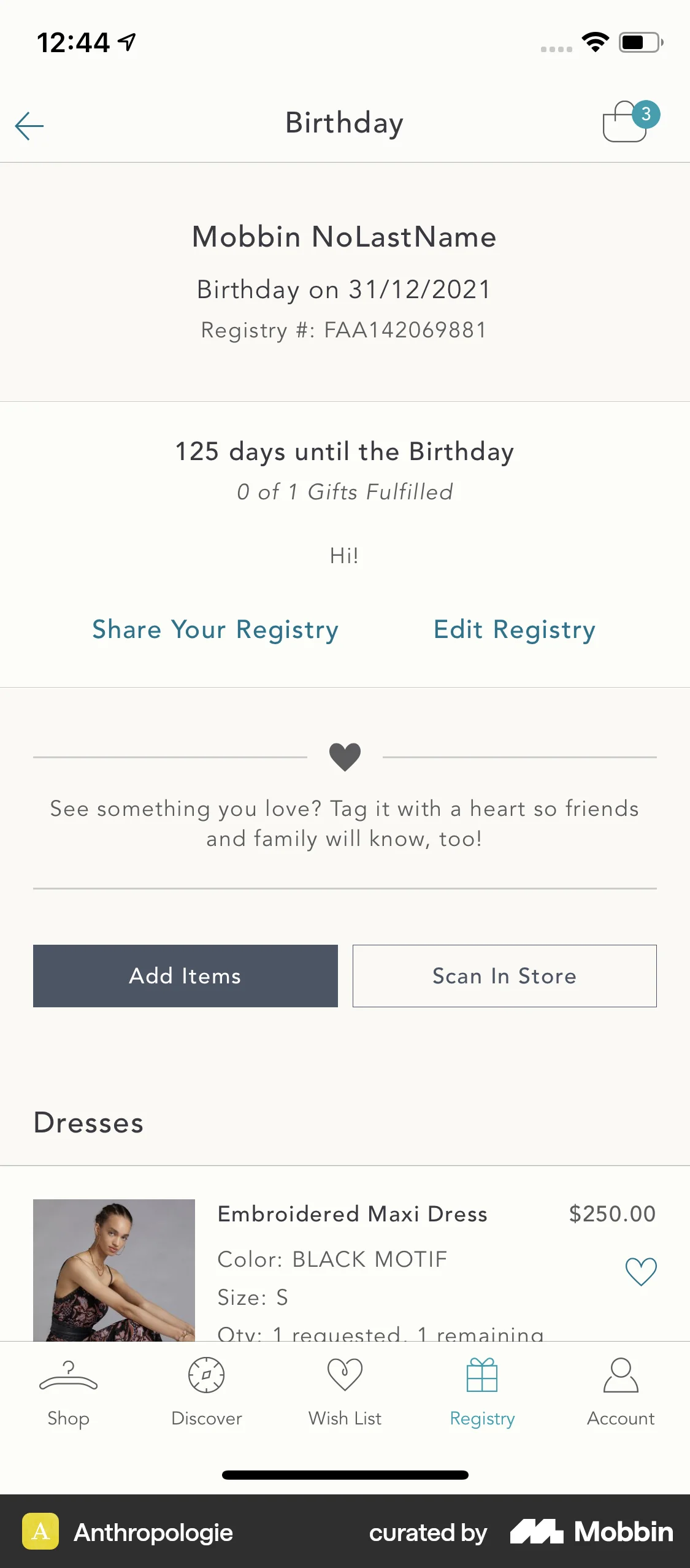Select the Registry tab
The width and height of the screenshot is (690, 1568).
pyautogui.click(x=482, y=1393)
